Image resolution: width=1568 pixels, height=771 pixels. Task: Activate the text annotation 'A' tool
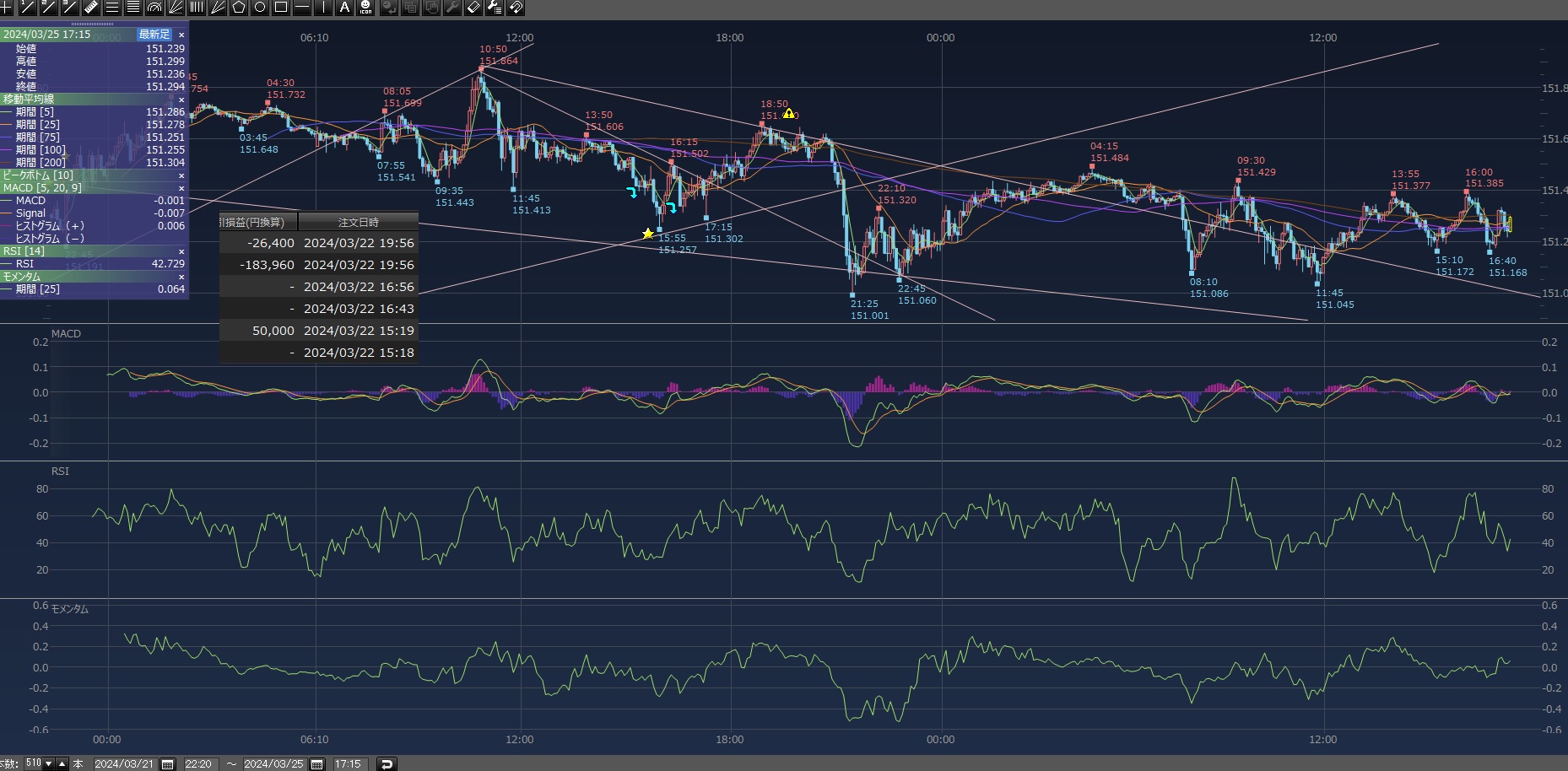344,8
